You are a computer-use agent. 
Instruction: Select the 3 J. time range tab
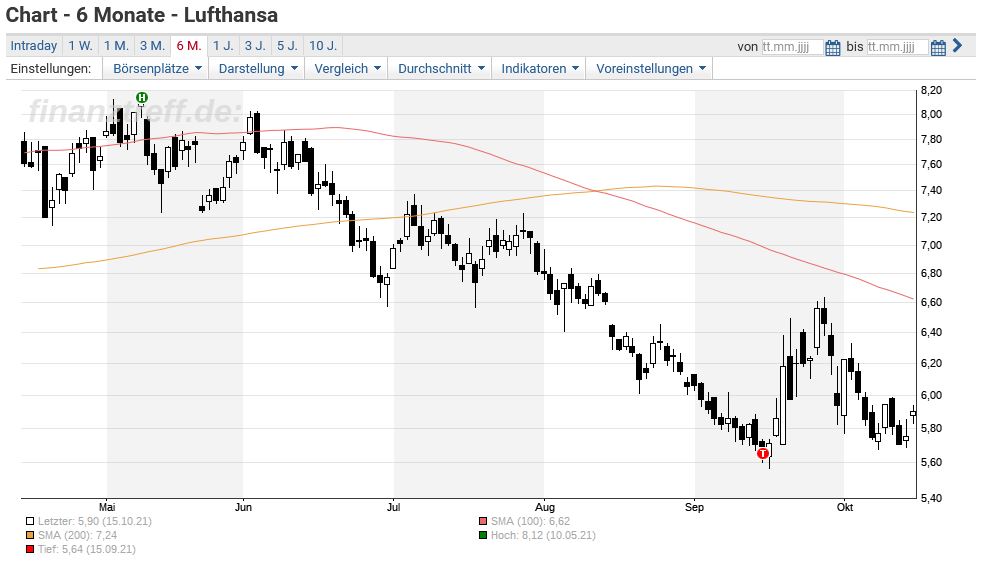[255, 46]
